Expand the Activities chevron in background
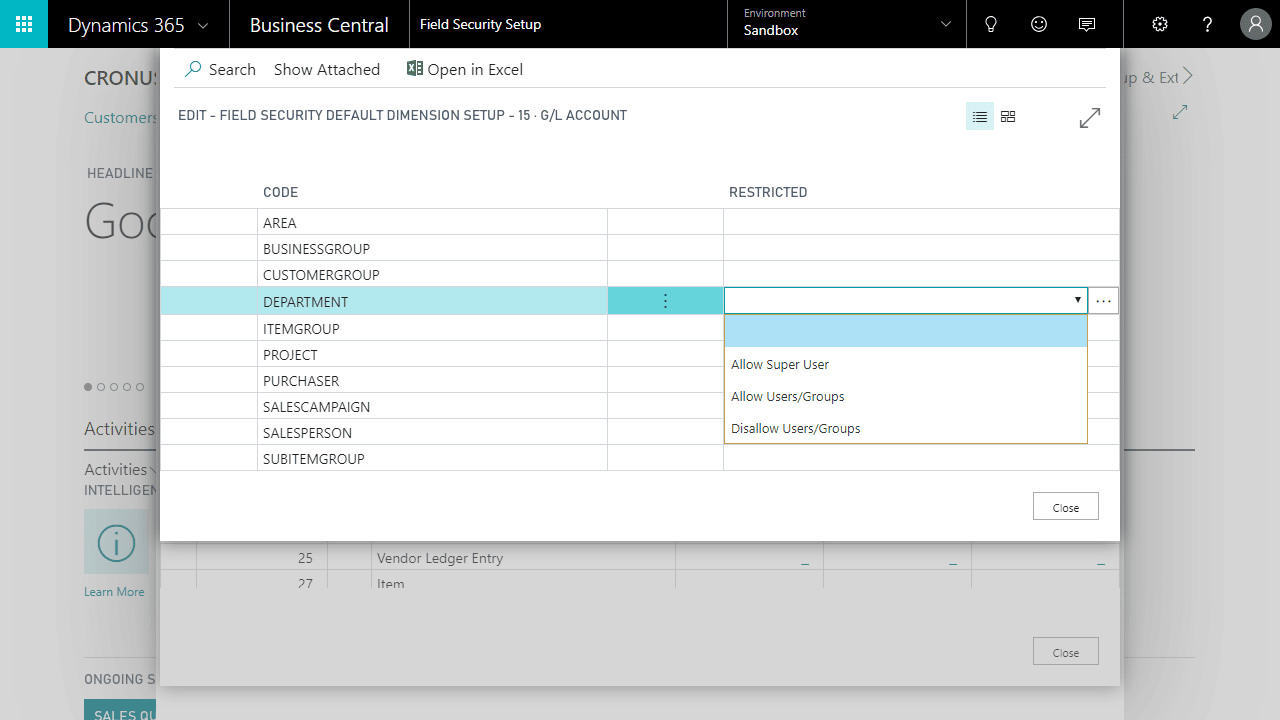 pyautogui.click(x=154, y=470)
